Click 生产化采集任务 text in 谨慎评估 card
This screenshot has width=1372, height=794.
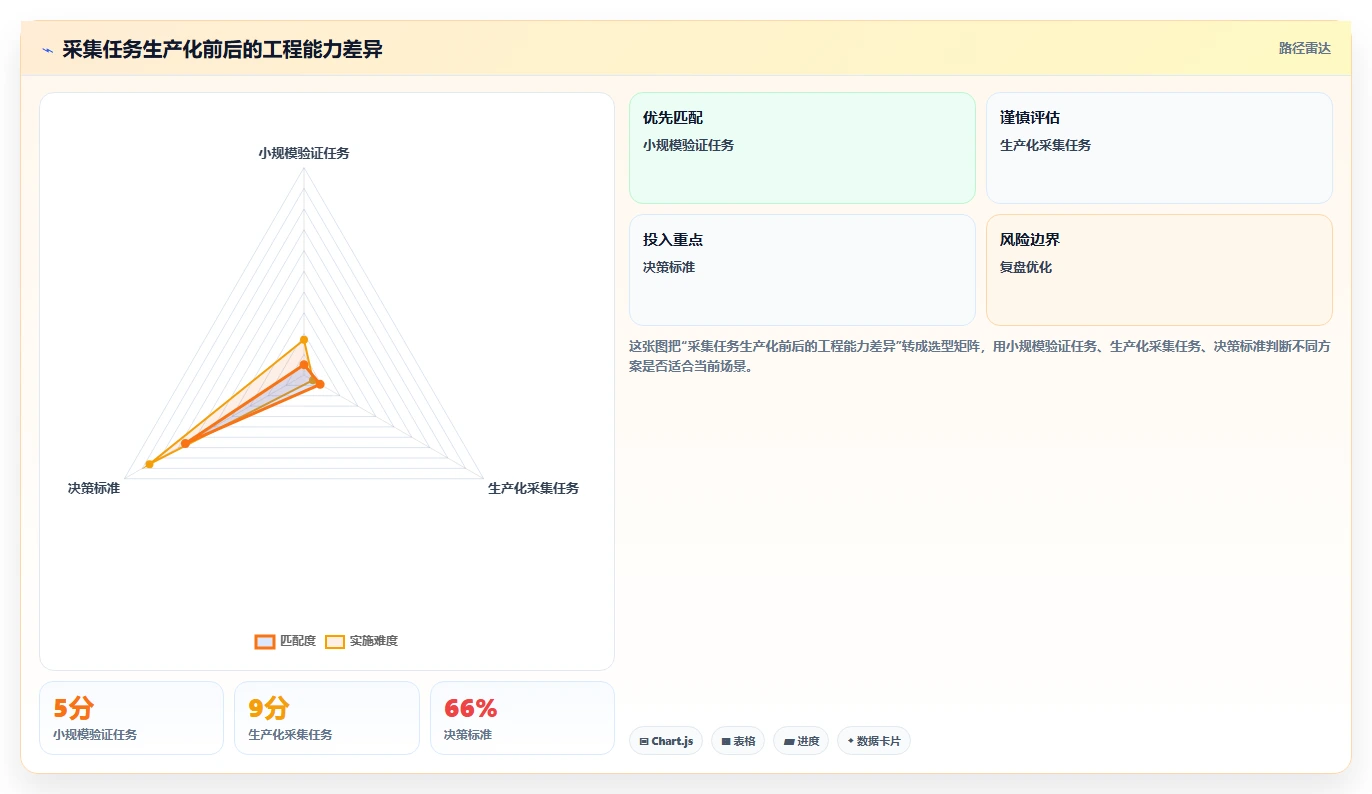click(x=1046, y=145)
